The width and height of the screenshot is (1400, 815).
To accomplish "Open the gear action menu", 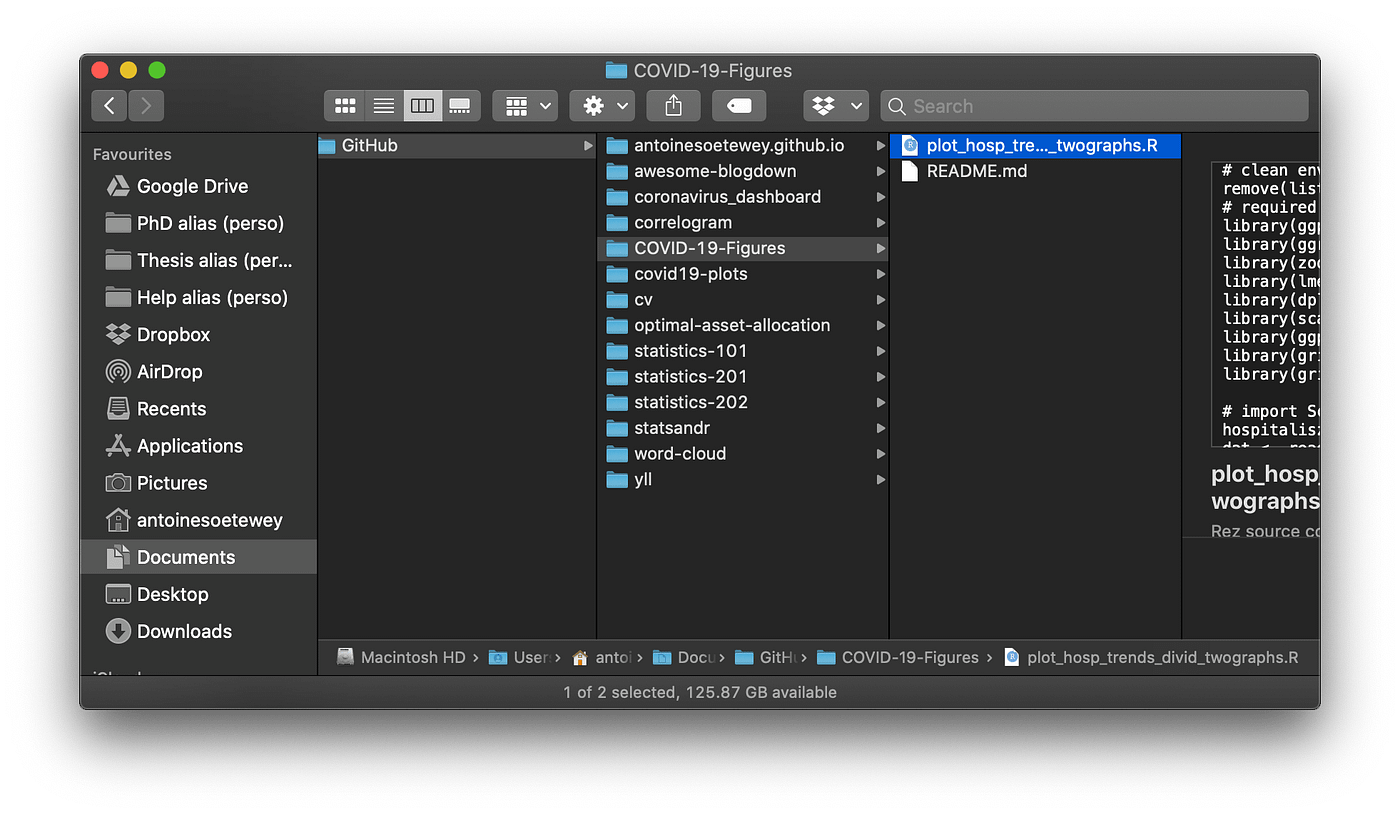I will click(602, 106).
